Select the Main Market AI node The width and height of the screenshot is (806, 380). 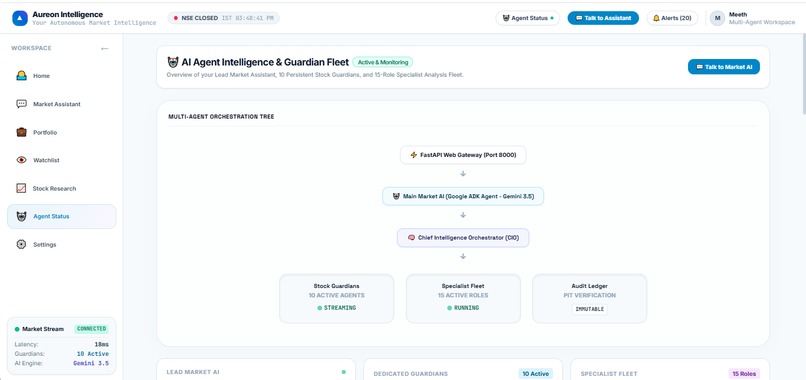[x=463, y=196]
